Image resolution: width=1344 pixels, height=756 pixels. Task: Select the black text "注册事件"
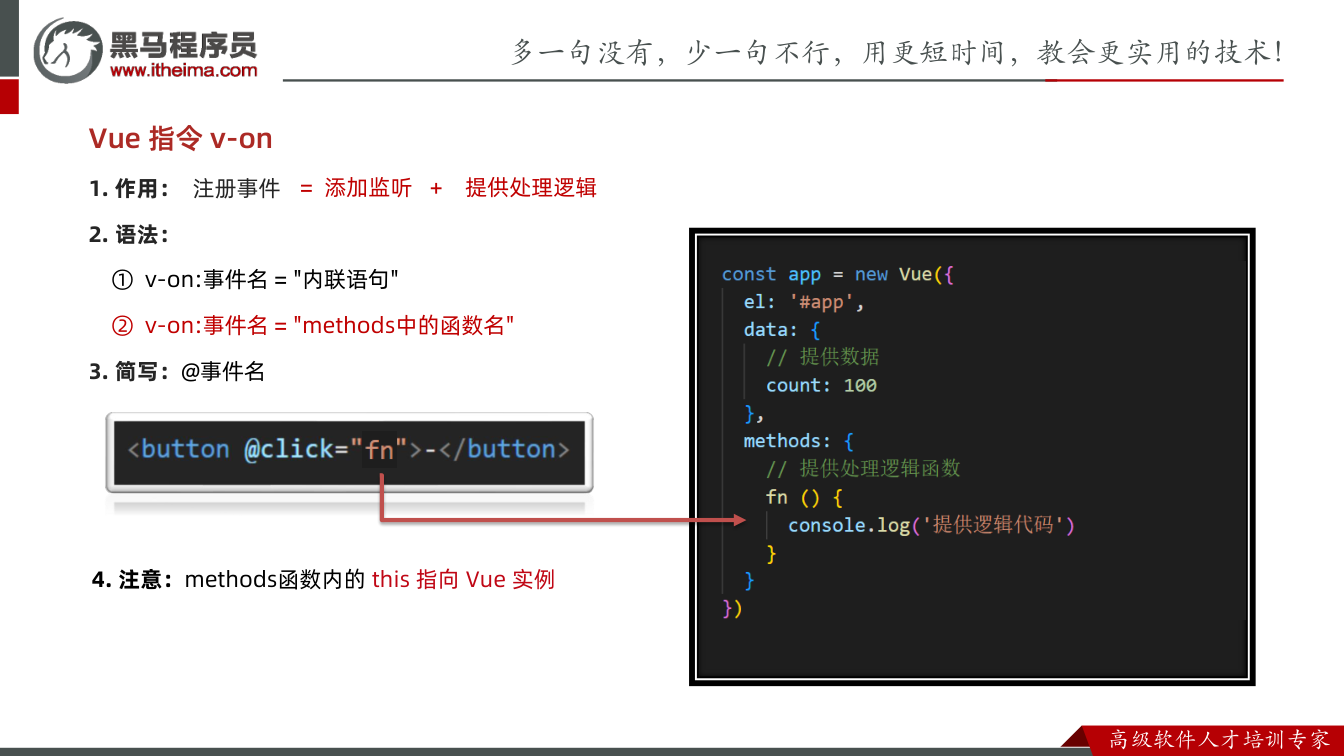[236, 188]
